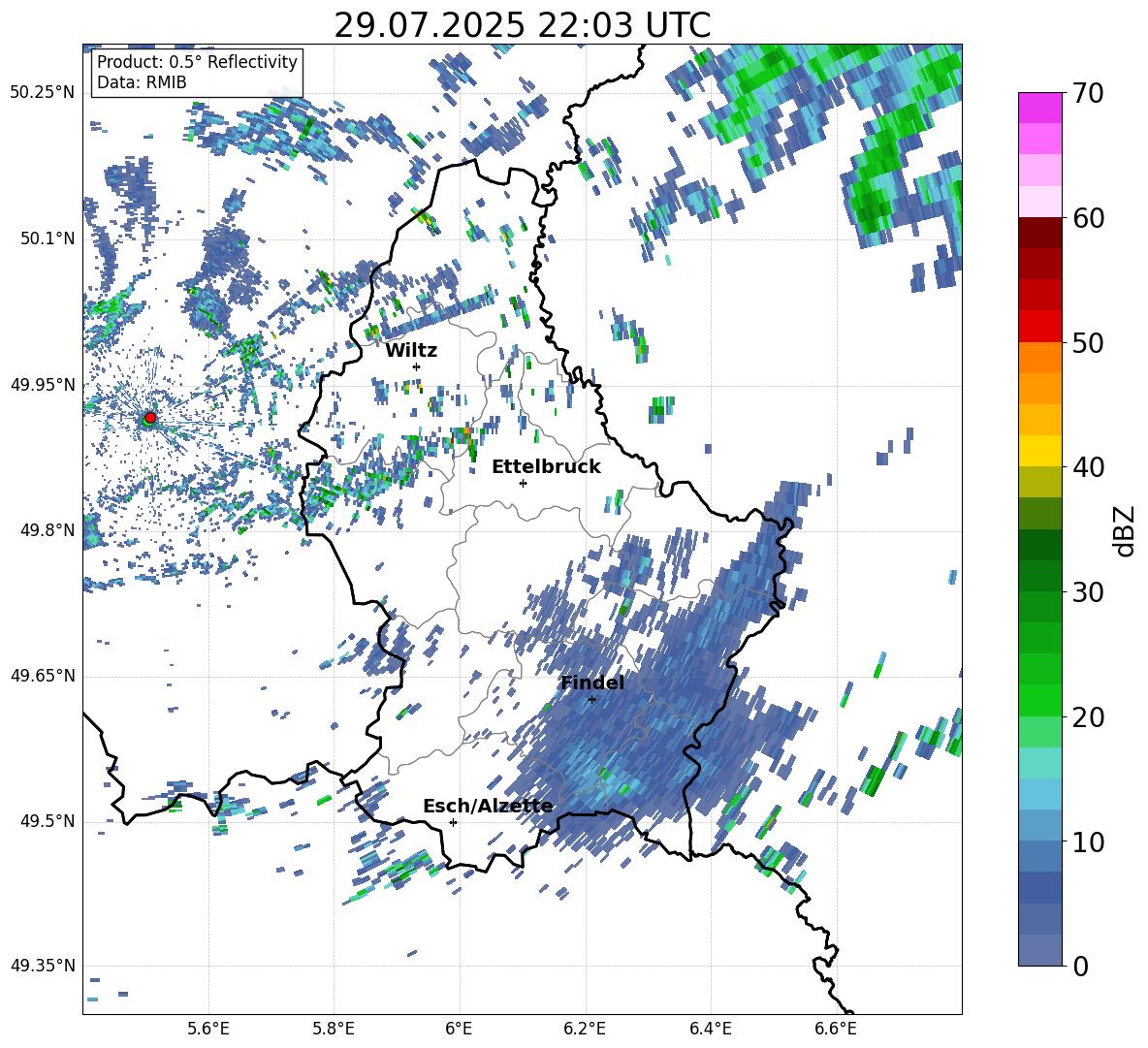
Task: Click the 49.95°N latitude label
Action: (43, 385)
